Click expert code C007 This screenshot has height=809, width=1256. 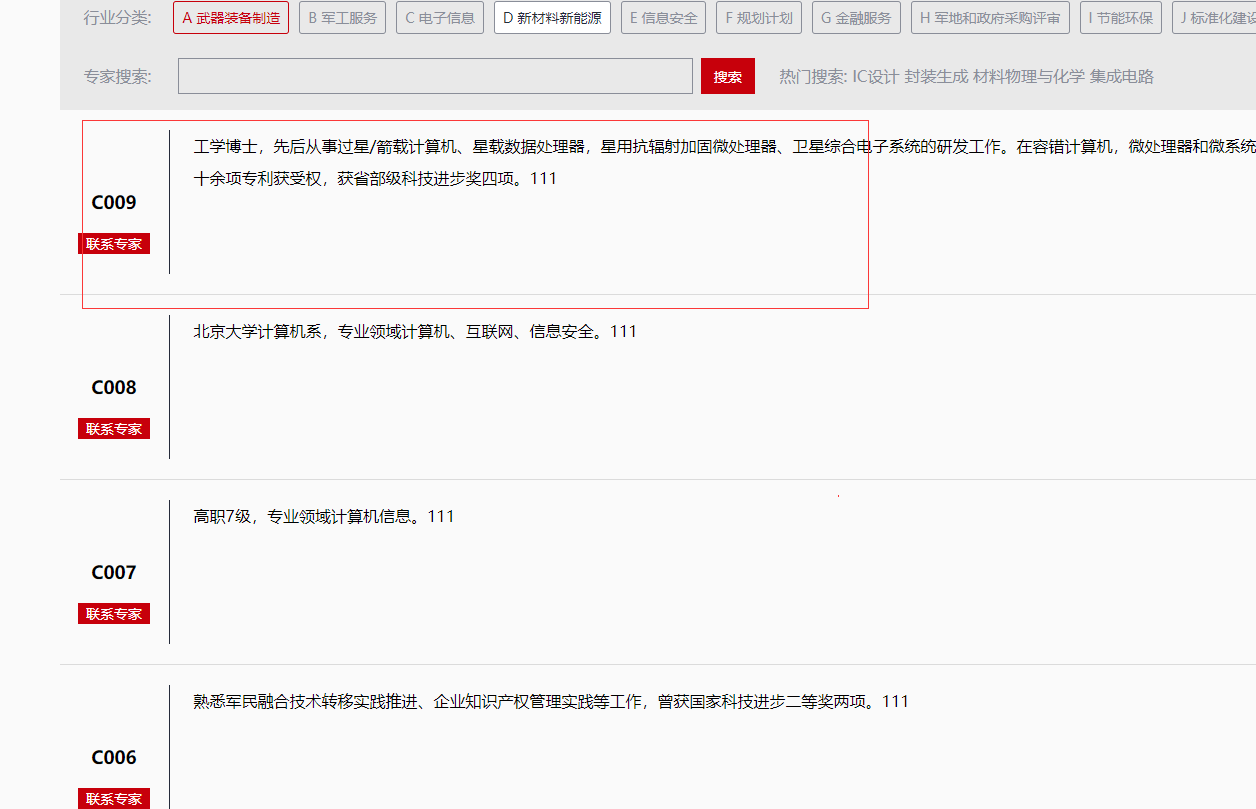click(x=114, y=572)
